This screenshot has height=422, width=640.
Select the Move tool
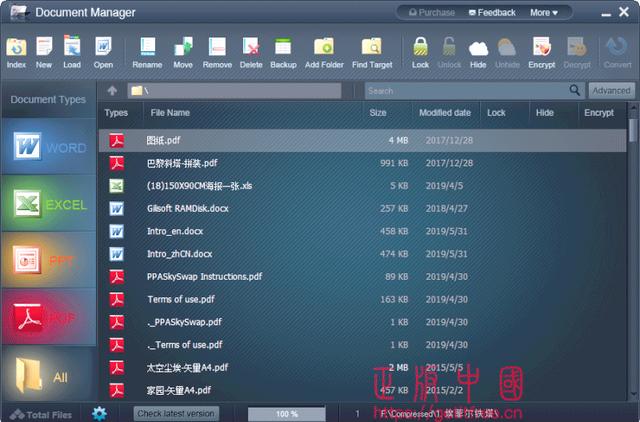point(183,52)
